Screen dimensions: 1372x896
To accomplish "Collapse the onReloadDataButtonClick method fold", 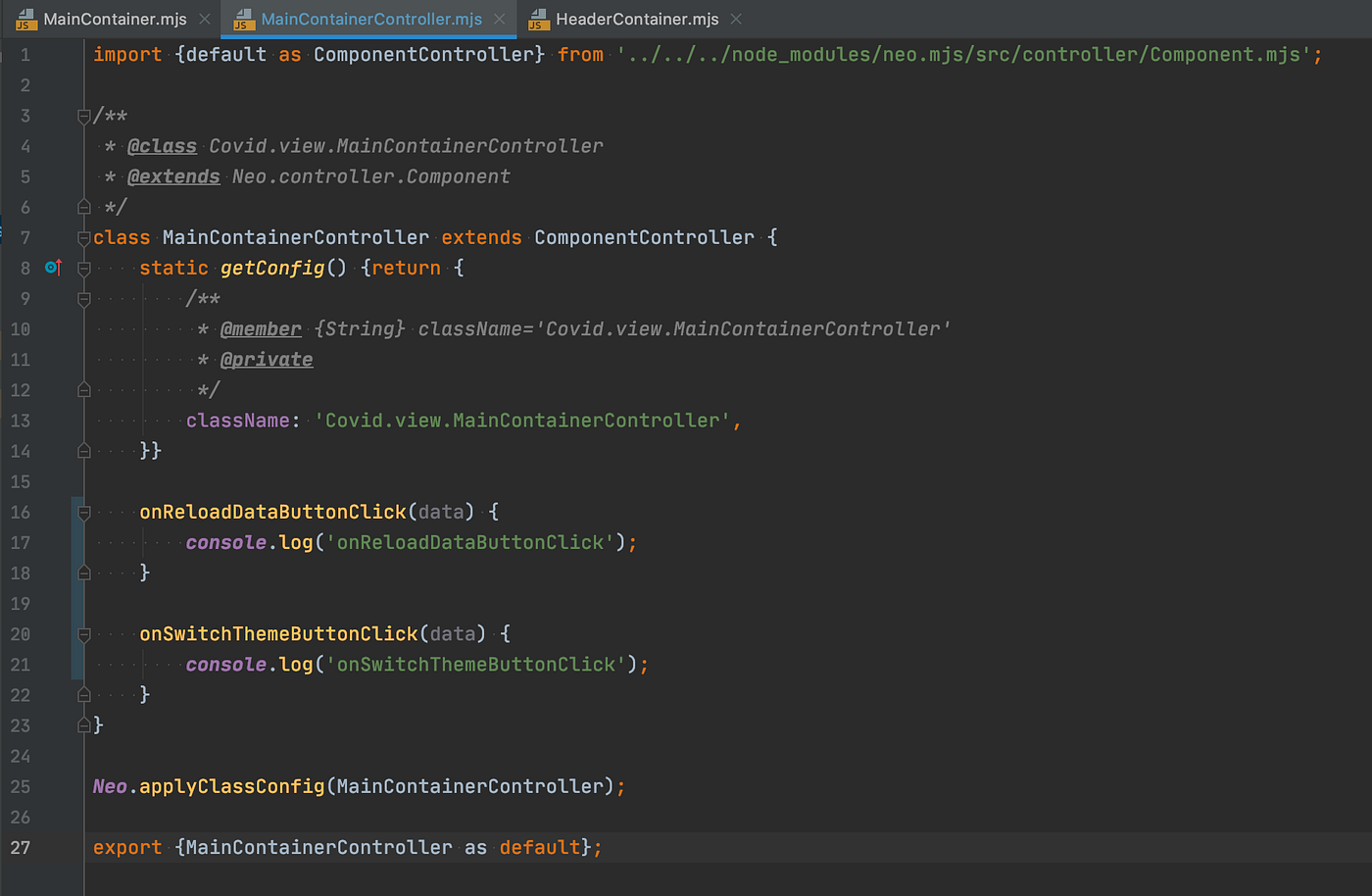I will (x=83, y=511).
